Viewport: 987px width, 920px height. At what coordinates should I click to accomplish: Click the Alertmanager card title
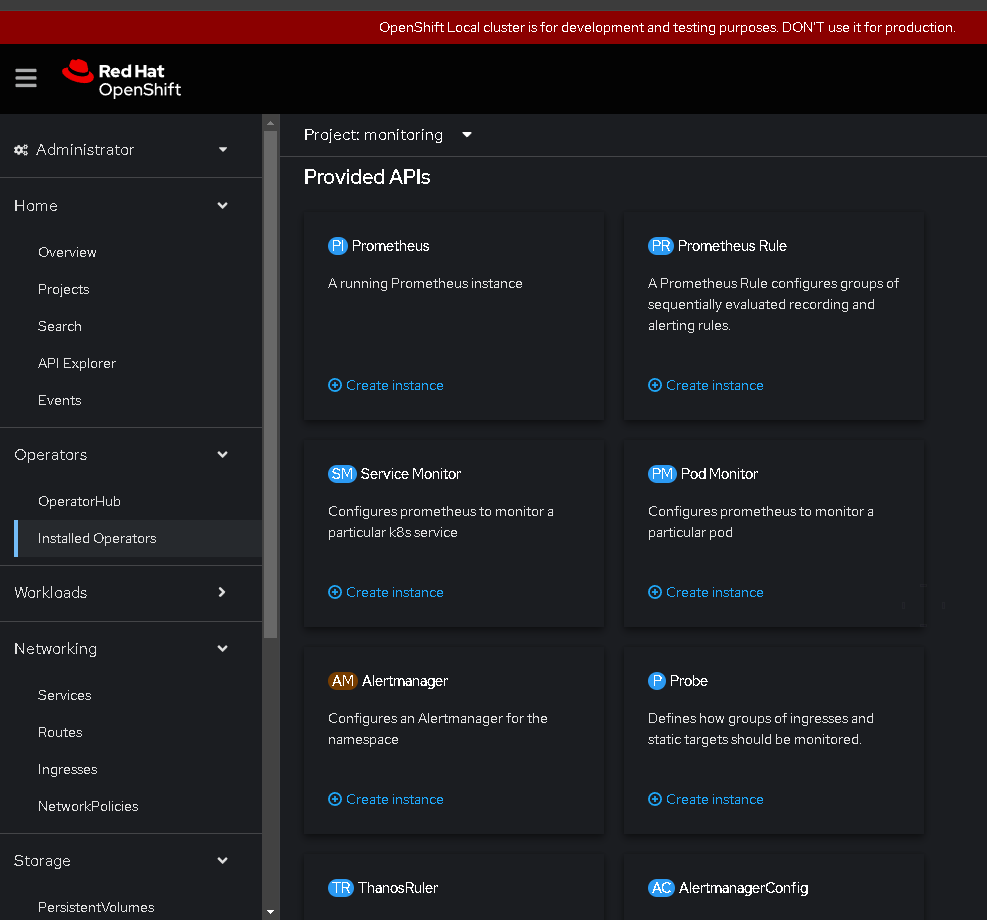click(x=405, y=681)
